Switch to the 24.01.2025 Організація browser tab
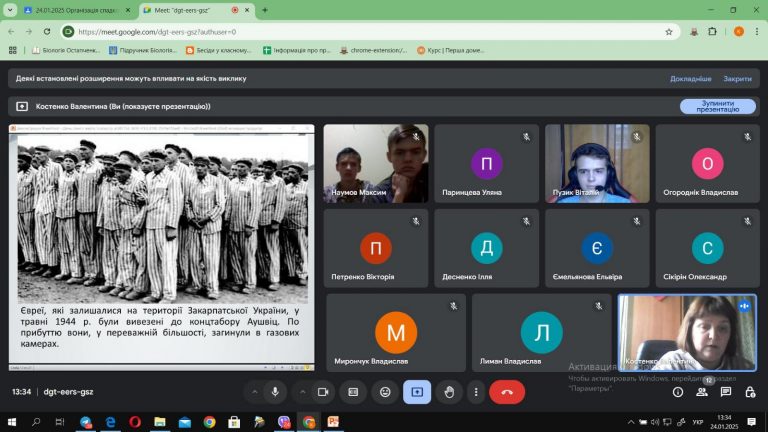This screenshot has width=768, height=432. coord(77,10)
